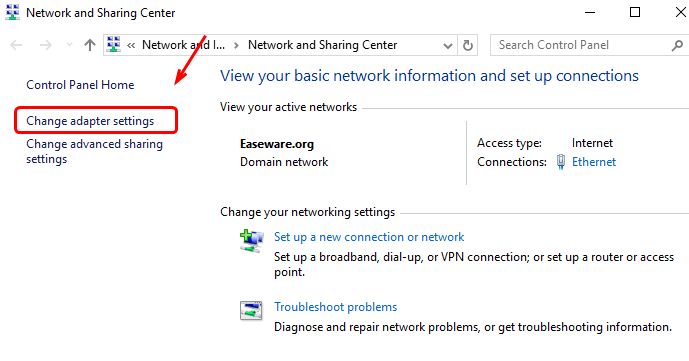Viewport: 689px width, 361px height.
Task: Click the network icon in address bar
Action: [114, 44]
